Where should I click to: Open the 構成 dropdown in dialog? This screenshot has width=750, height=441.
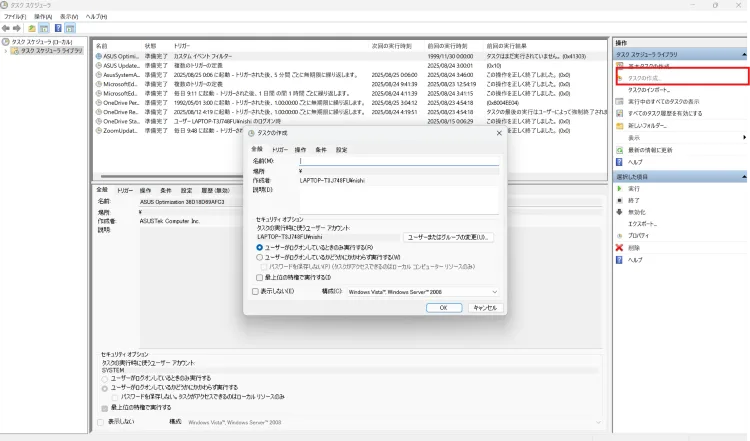[x=420, y=291]
